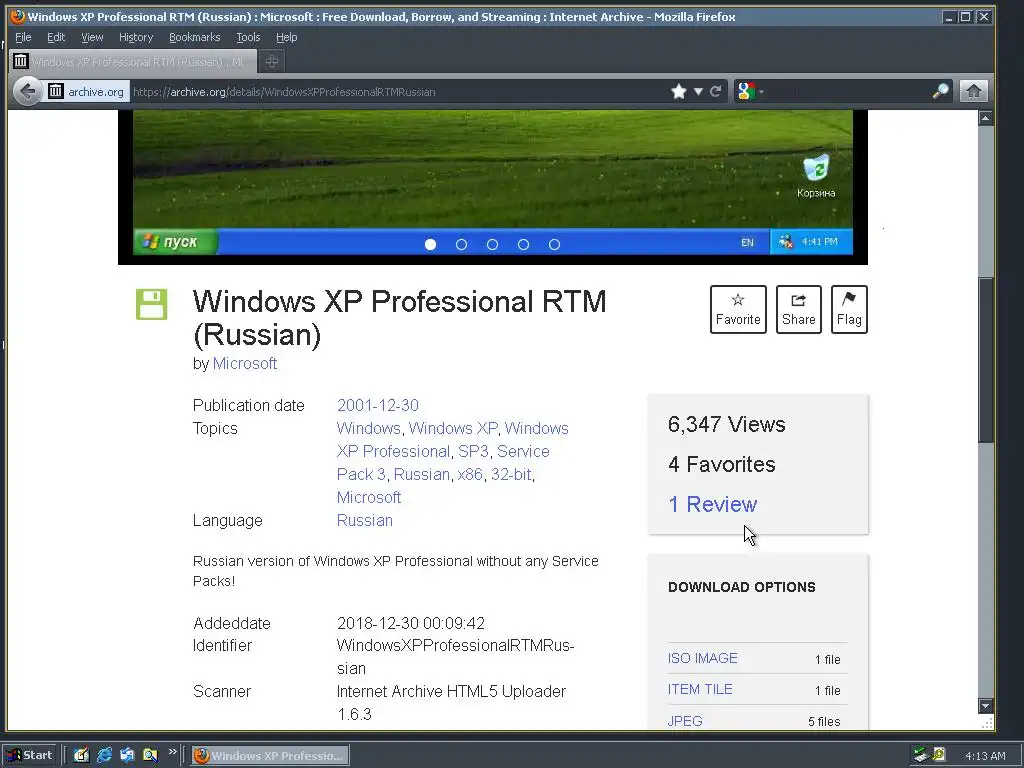Click the magnifier quick launch icon
The width and height of the screenshot is (1024, 768).
pyautogui.click(x=150, y=756)
